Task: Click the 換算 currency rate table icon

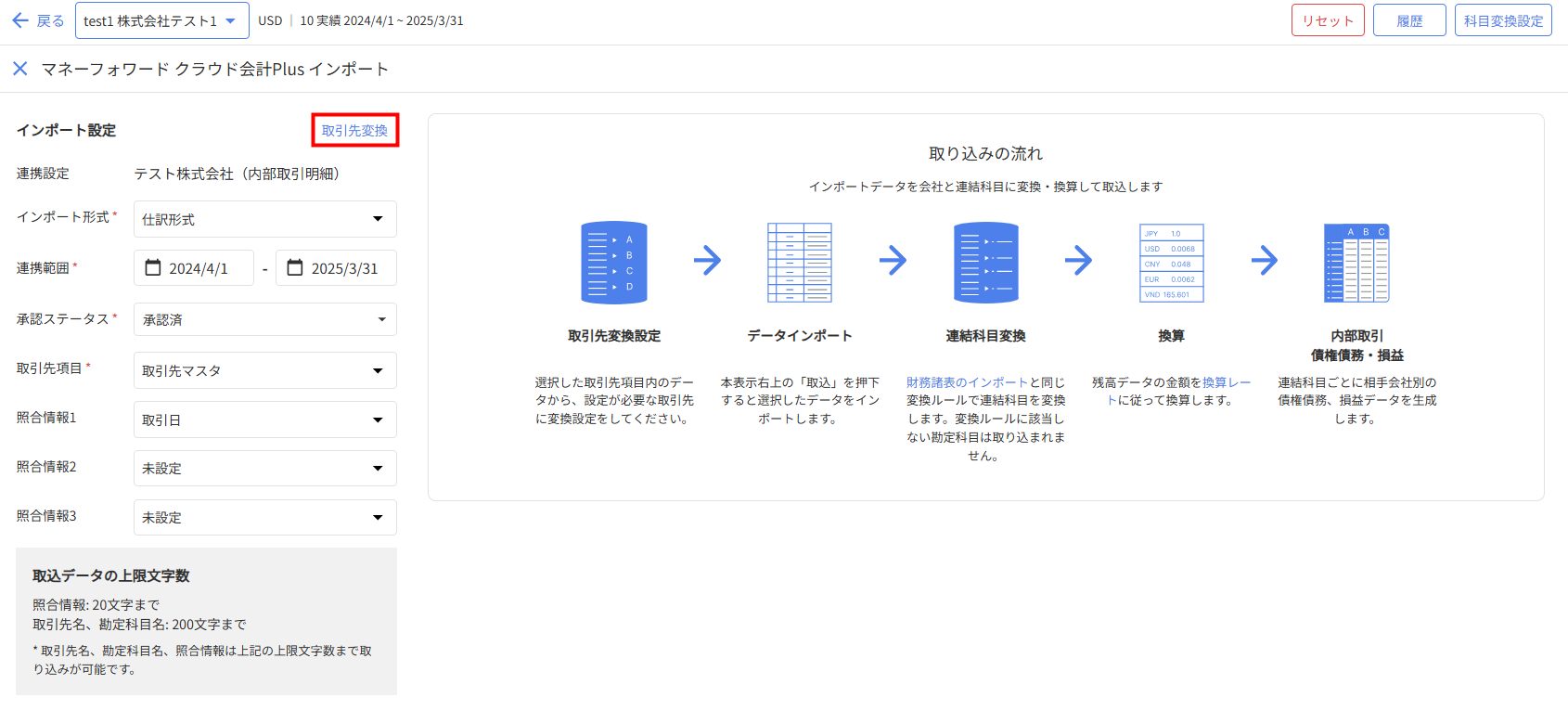Action: 1171,263
